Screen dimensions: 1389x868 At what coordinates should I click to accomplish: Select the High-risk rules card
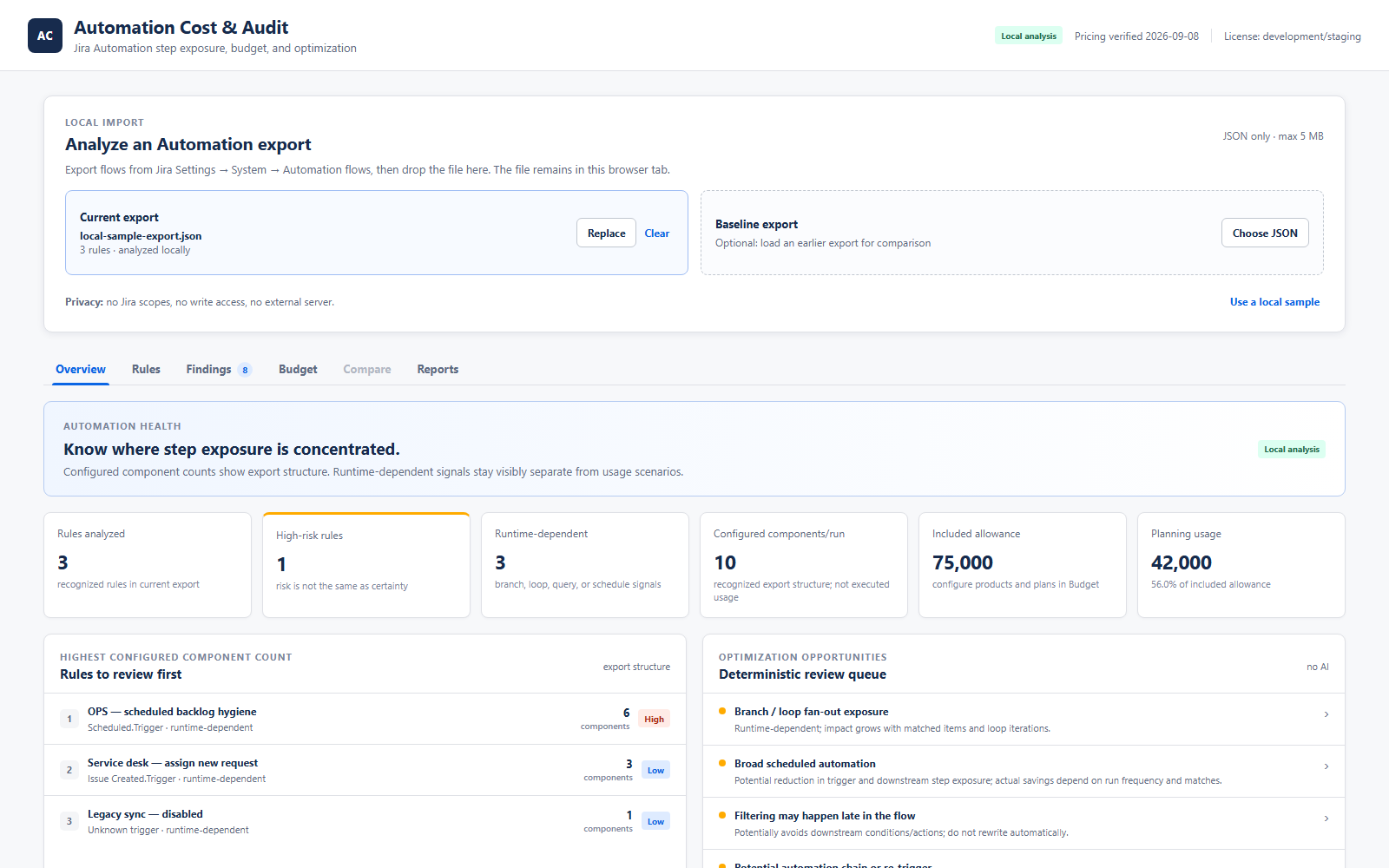[366, 565]
